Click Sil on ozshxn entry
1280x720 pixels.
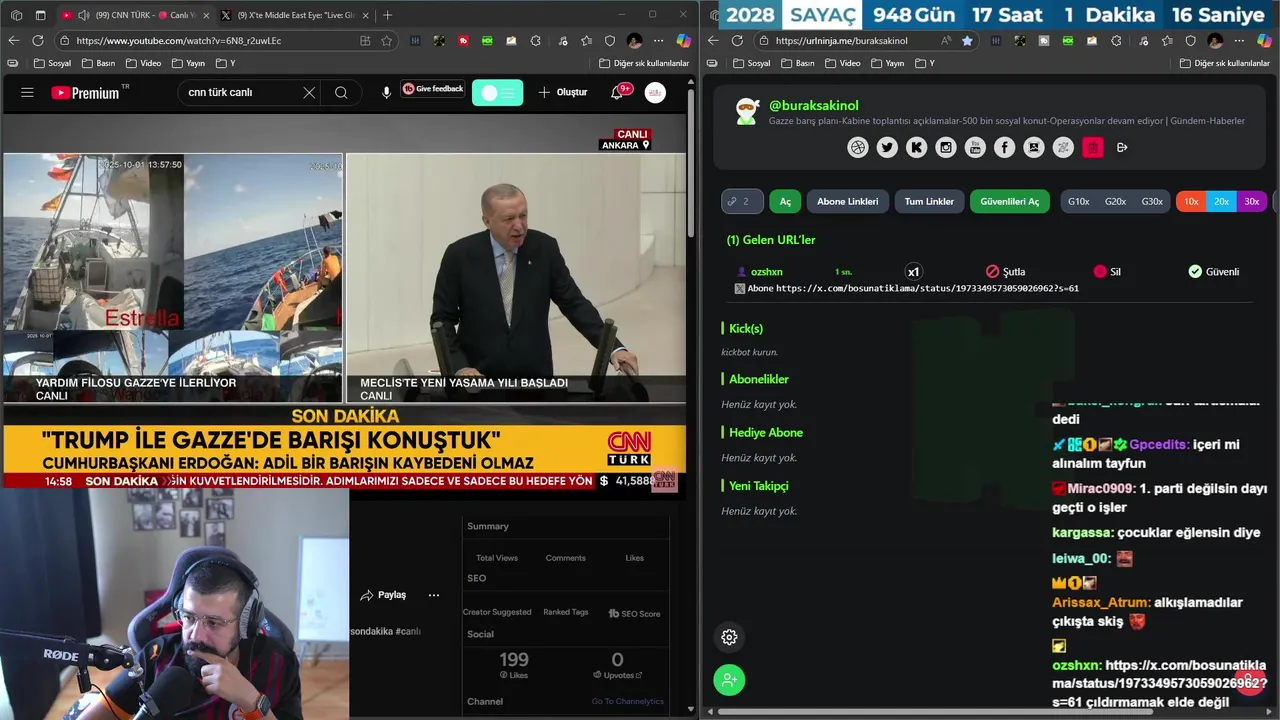pyautogui.click(x=1107, y=271)
